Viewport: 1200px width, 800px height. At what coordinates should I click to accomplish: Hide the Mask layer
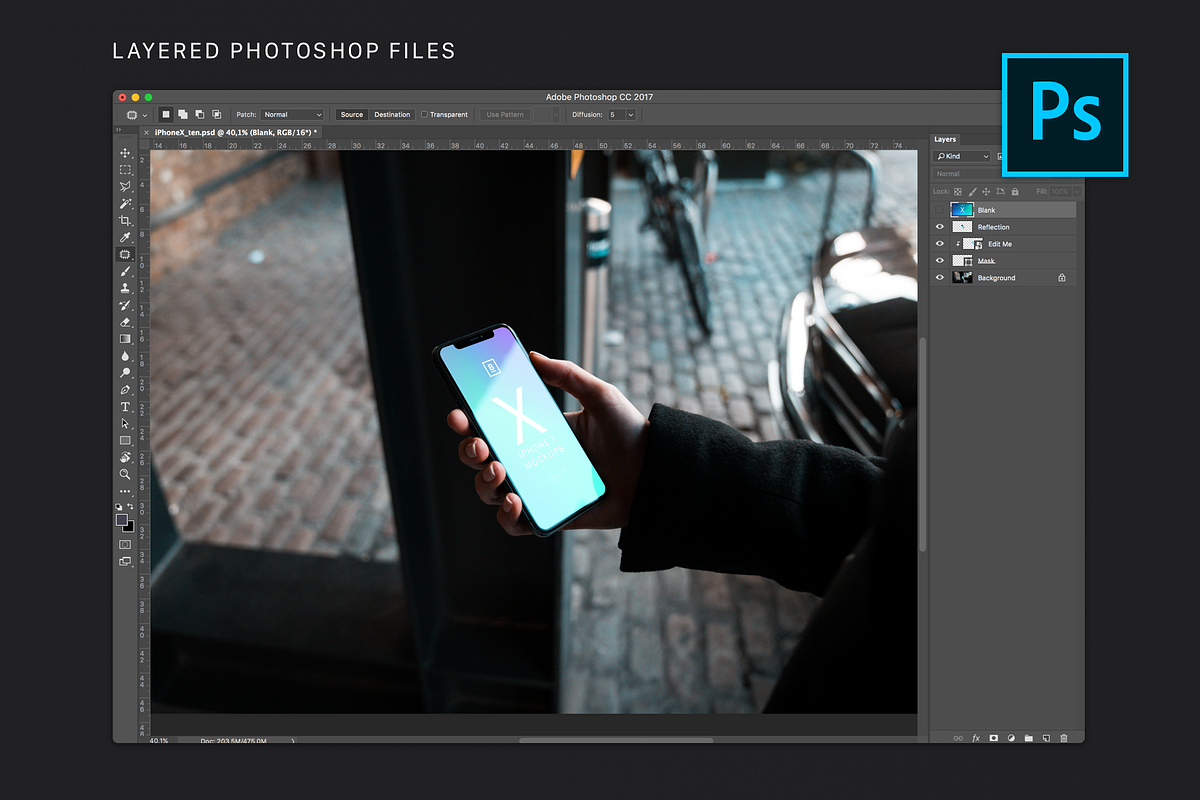(940, 261)
